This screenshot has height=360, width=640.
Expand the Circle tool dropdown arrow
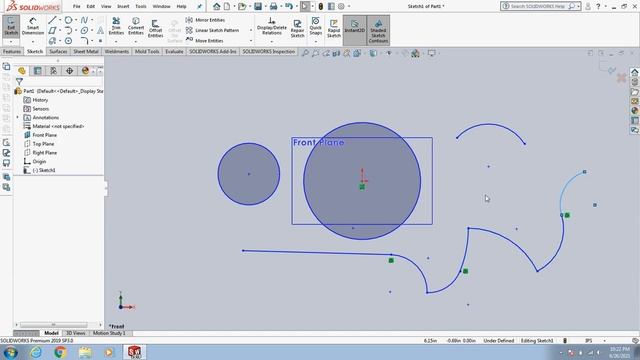pos(76,20)
